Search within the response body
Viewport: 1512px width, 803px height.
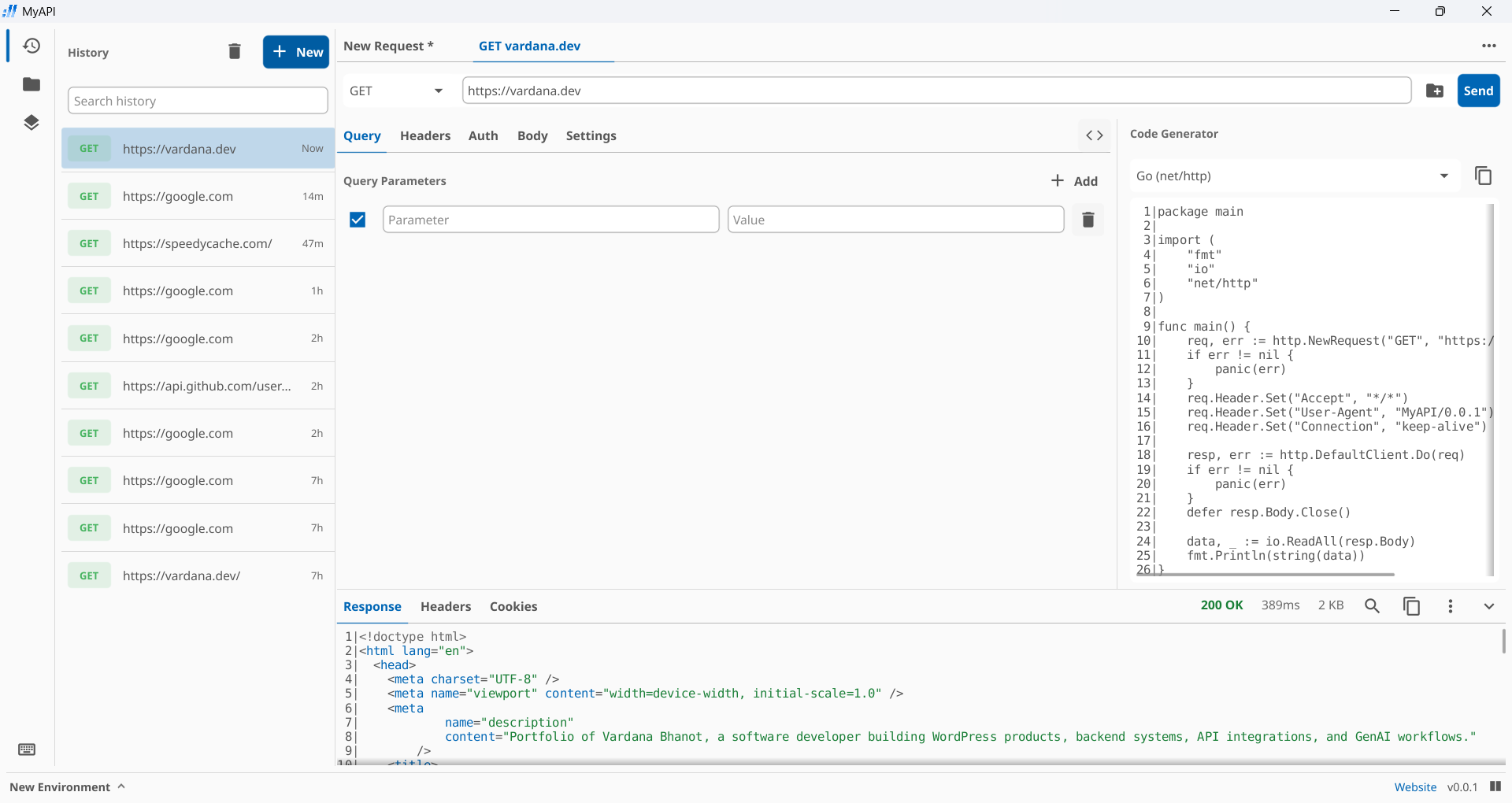1372,606
